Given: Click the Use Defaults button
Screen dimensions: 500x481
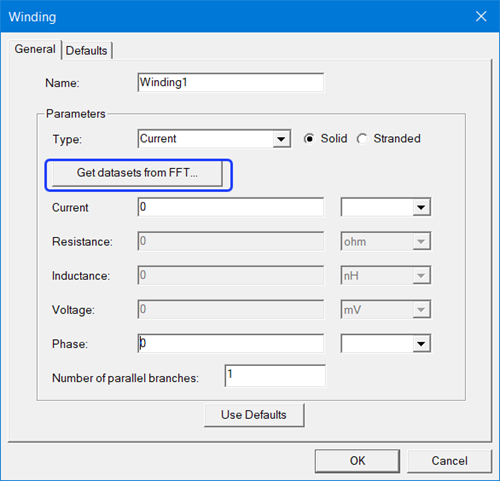Looking at the screenshot, I should coord(254,415).
